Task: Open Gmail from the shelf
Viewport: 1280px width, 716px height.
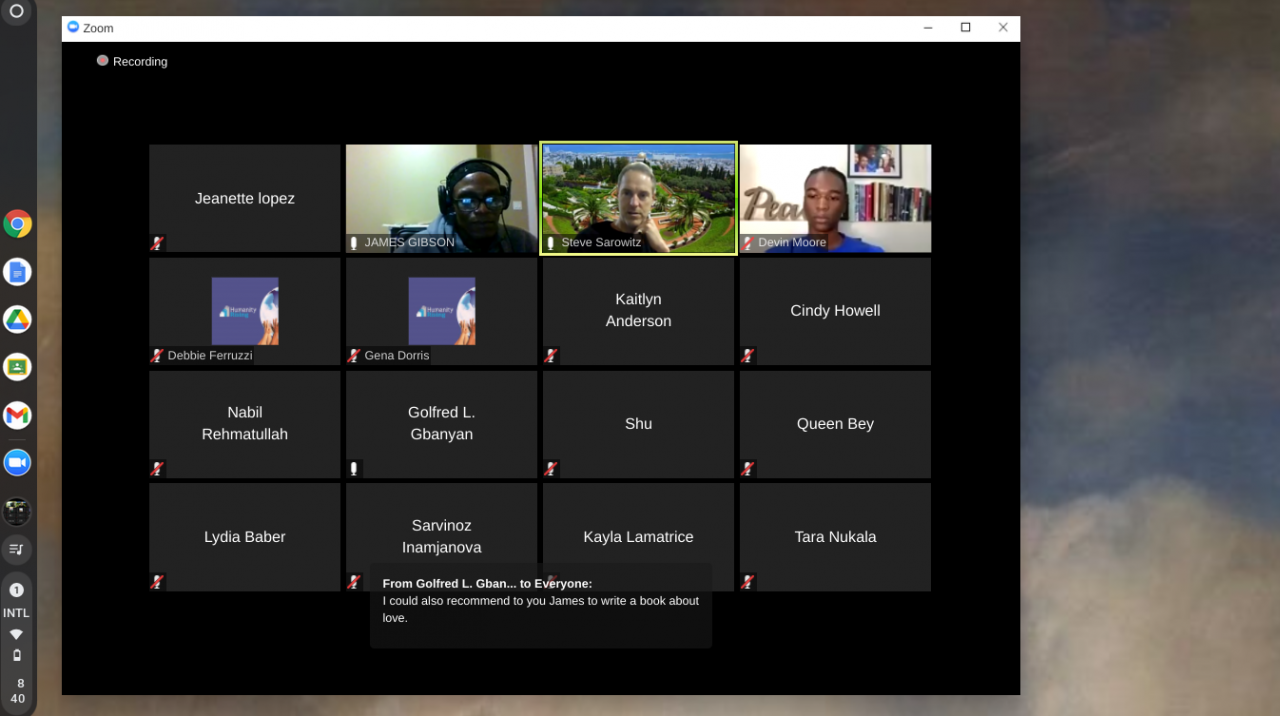Action: pos(17,415)
